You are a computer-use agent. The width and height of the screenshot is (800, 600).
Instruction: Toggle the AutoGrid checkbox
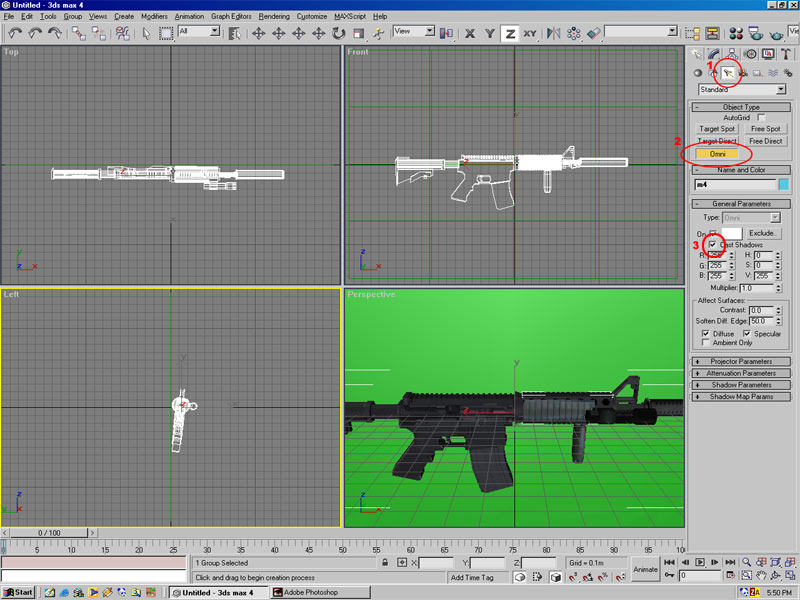[x=761, y=118]
